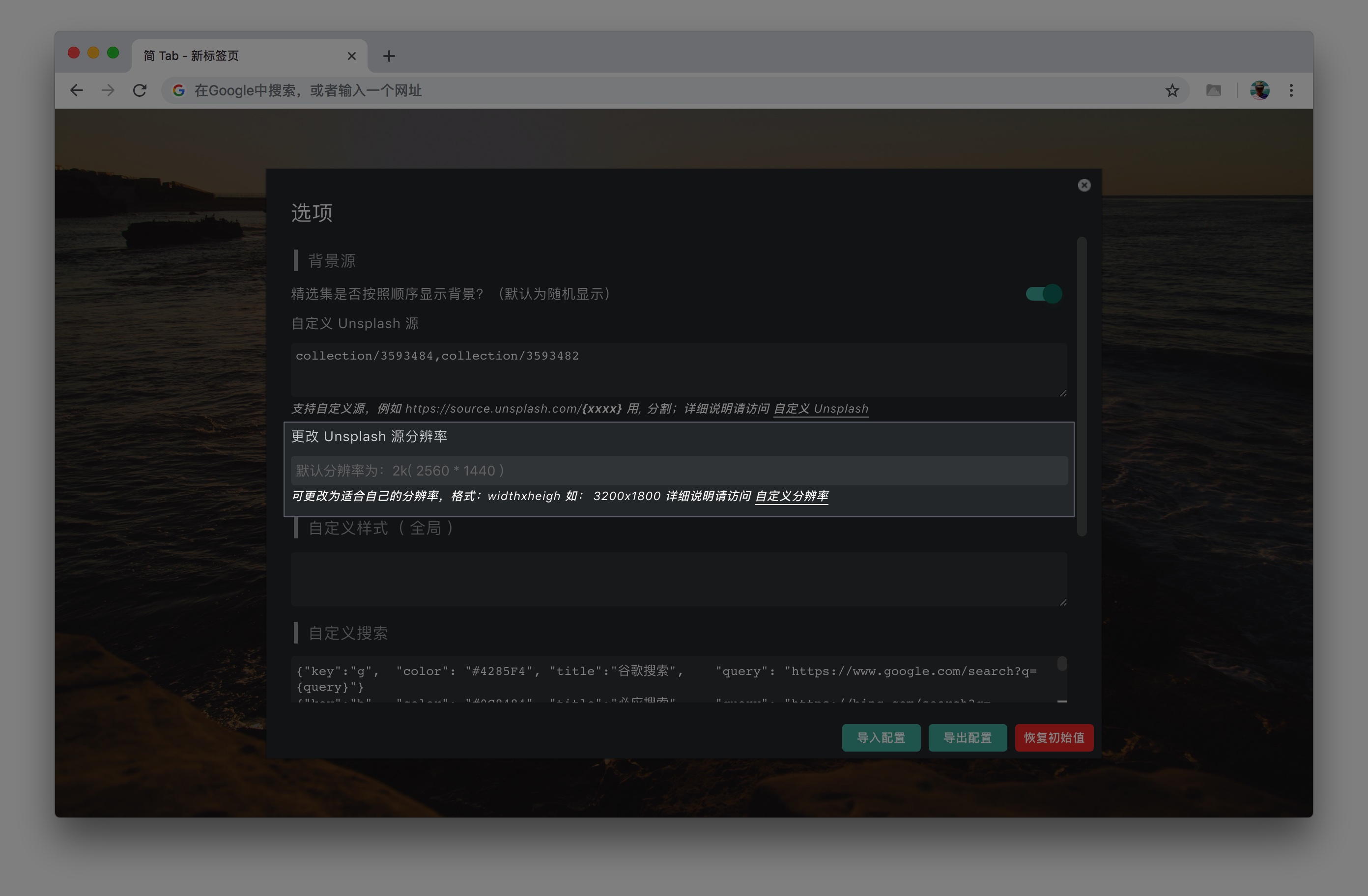Toggle sequential background display switch

(1043, 294)
